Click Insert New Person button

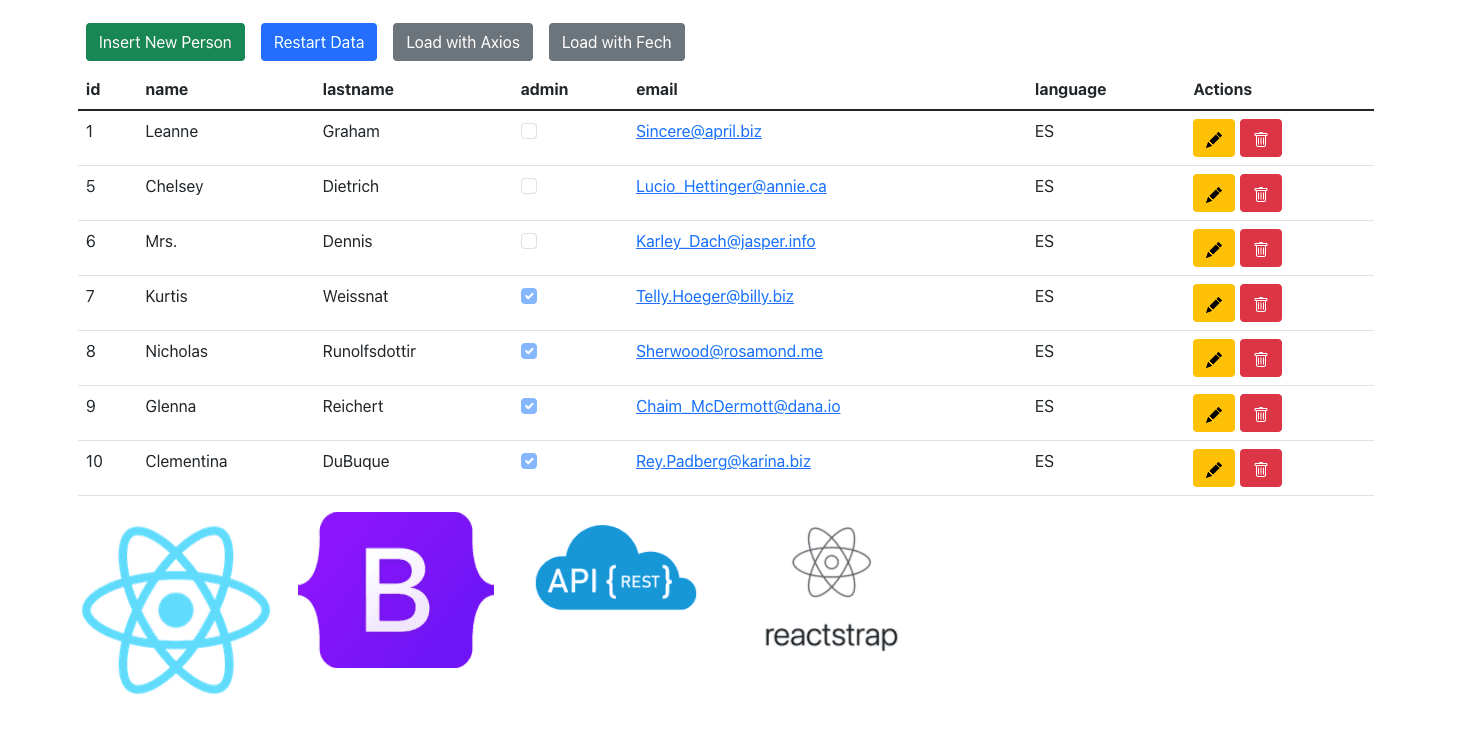(165, 42)
